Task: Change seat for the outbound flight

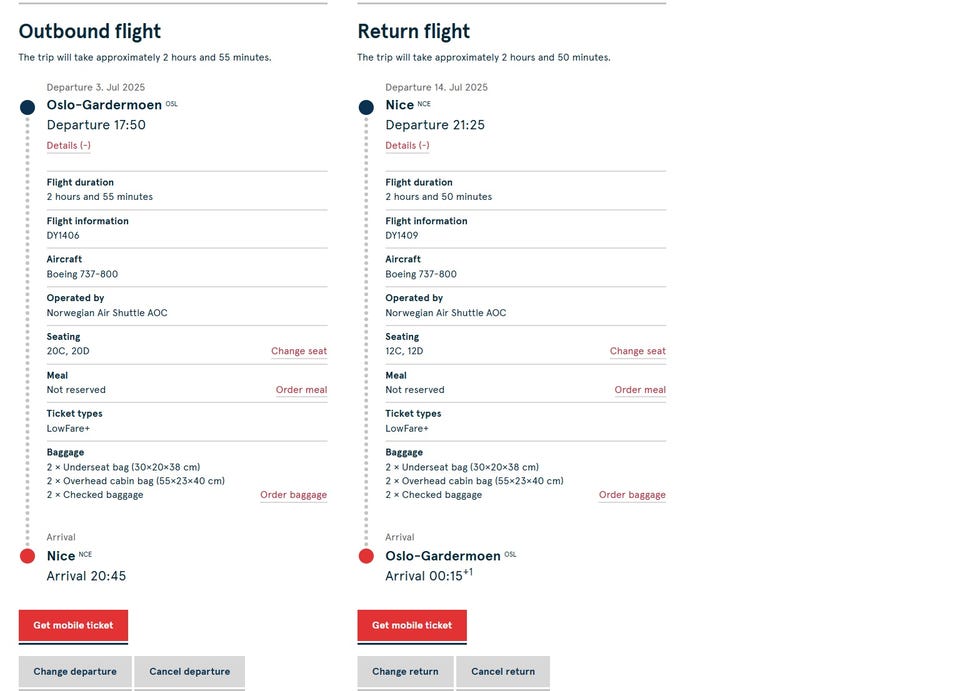Action: 299,352
